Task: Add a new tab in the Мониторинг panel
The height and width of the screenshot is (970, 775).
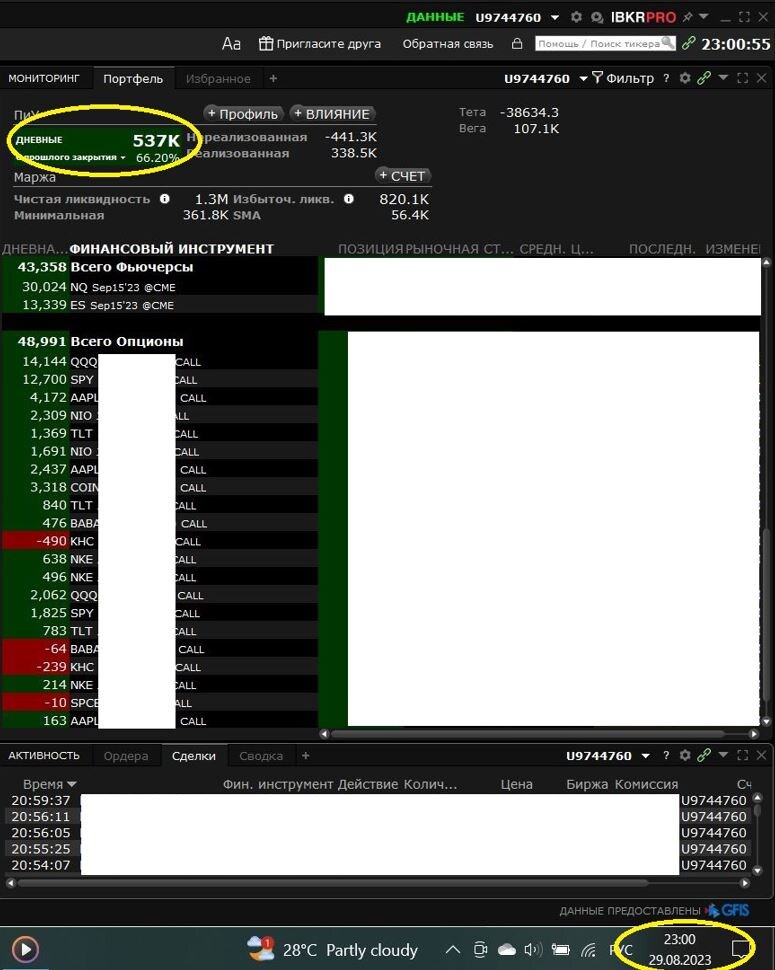Action: click(x=273, y=79)
